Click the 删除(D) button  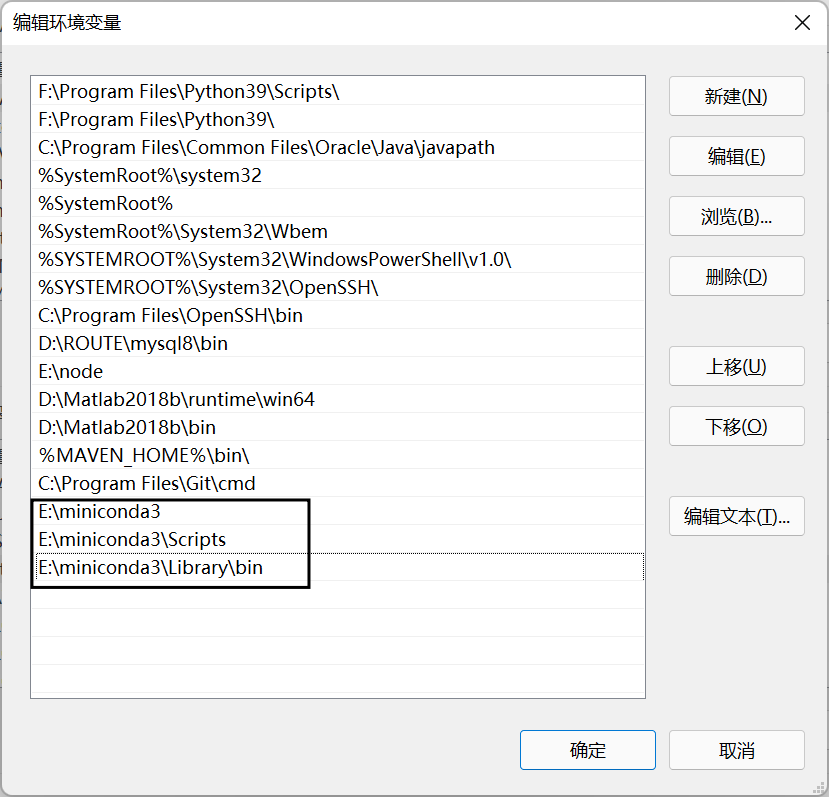(x=736, y=276)
